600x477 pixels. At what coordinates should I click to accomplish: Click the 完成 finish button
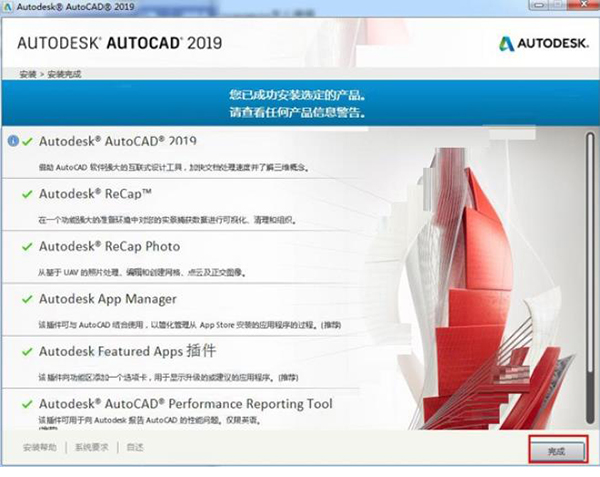(559, 451)
